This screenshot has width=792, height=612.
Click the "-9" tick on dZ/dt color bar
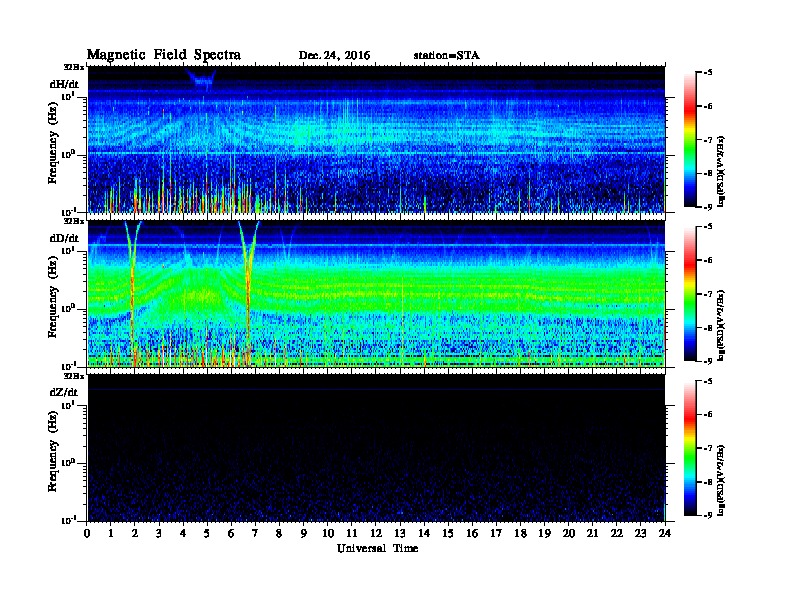707,515
